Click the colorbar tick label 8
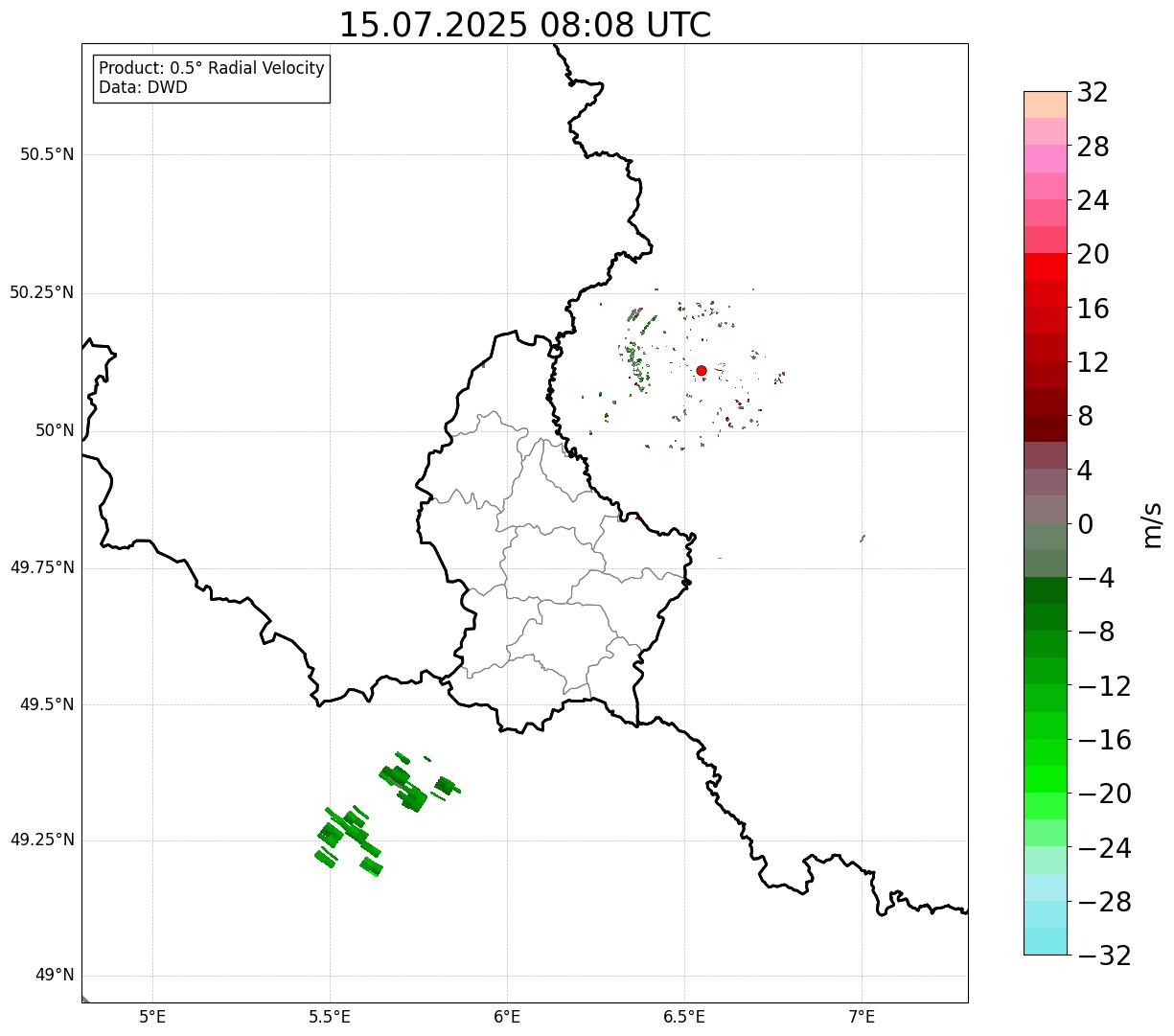 point(1085,417)
